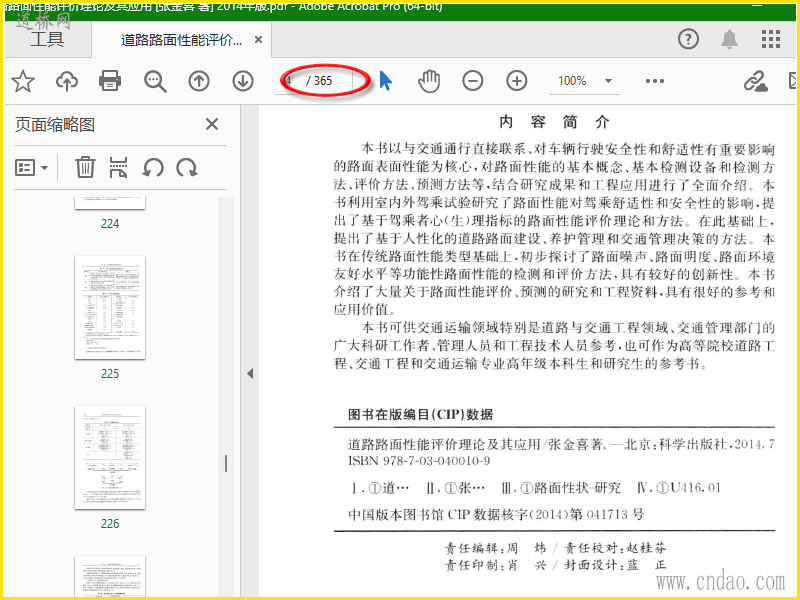Open the page extract scissors tool
The height and width of the screenshot is (600, 800).
(118, 167)
